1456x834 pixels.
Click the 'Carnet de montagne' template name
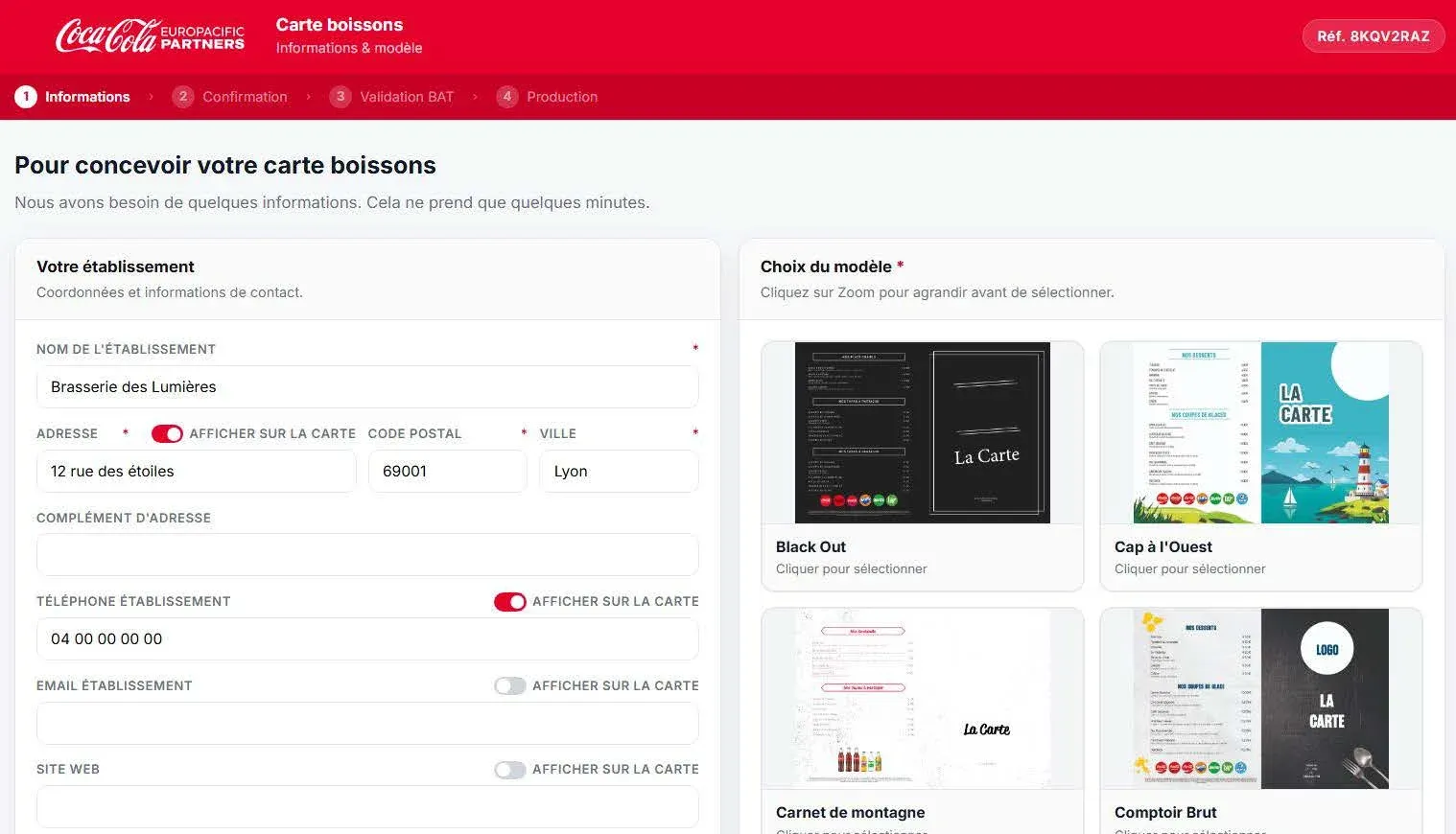[x=851, y=813]
